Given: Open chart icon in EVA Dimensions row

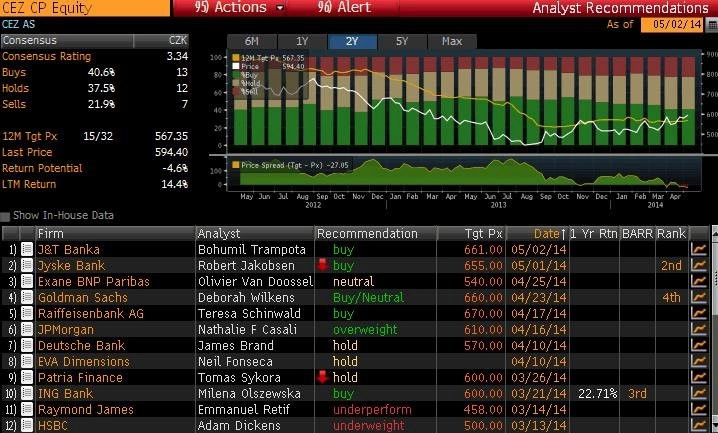Looking at the screenshot, I should click(x=699, y=362).
